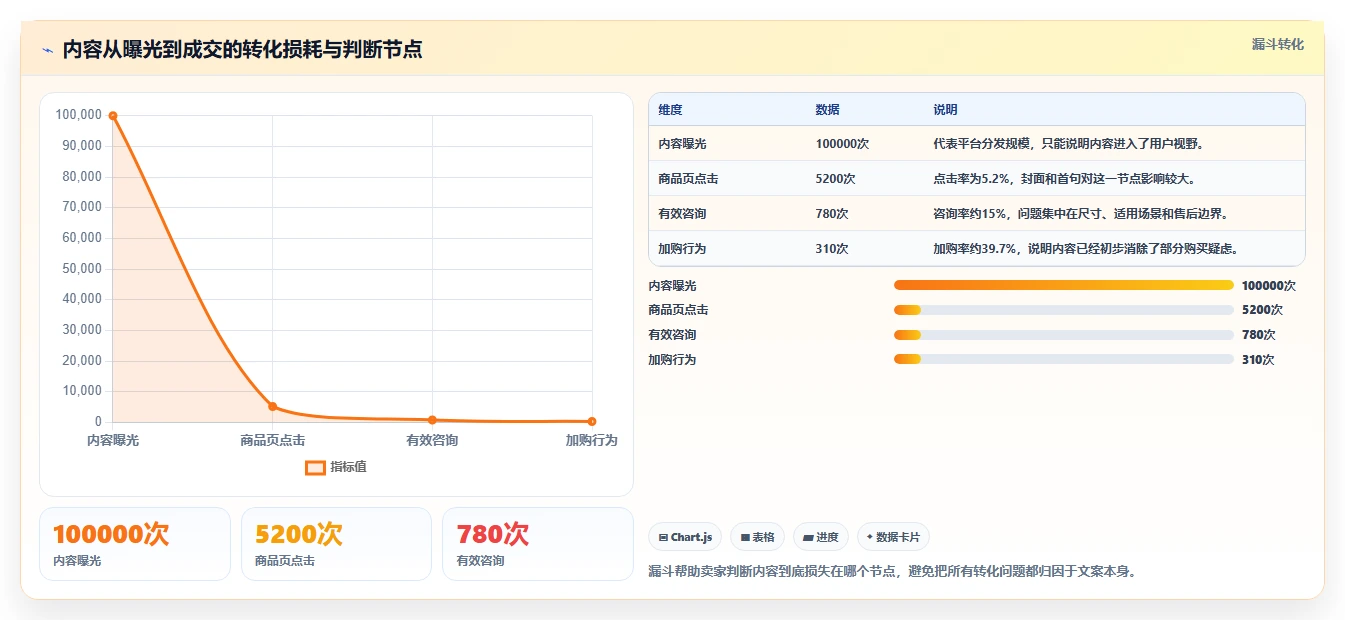Click the 5200次 cell in the table

click(835, 179)
